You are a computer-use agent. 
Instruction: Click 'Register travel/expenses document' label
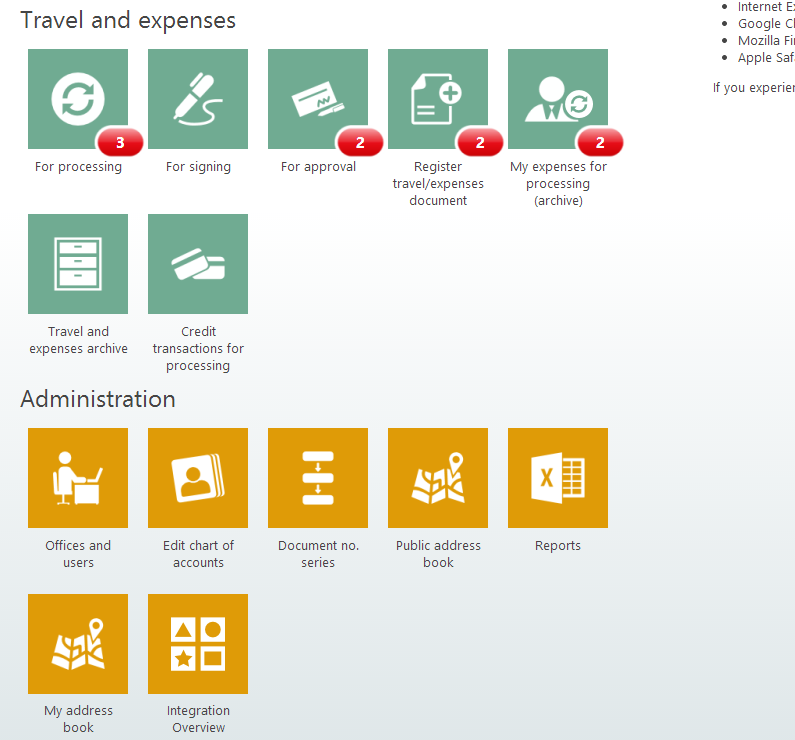[438, 183]
